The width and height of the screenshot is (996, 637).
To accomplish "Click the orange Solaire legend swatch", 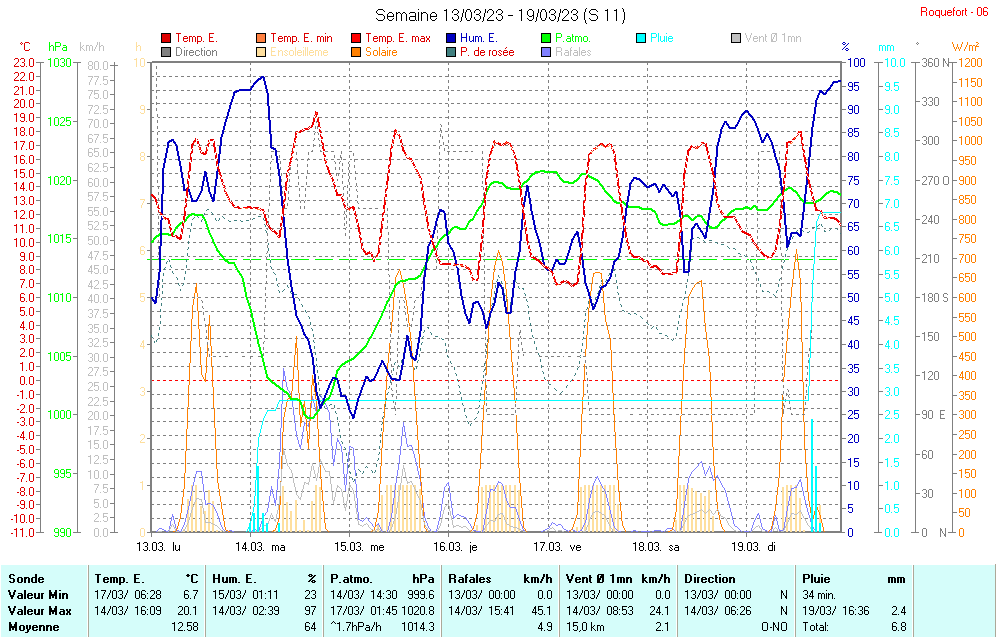I will click(356, 53).
